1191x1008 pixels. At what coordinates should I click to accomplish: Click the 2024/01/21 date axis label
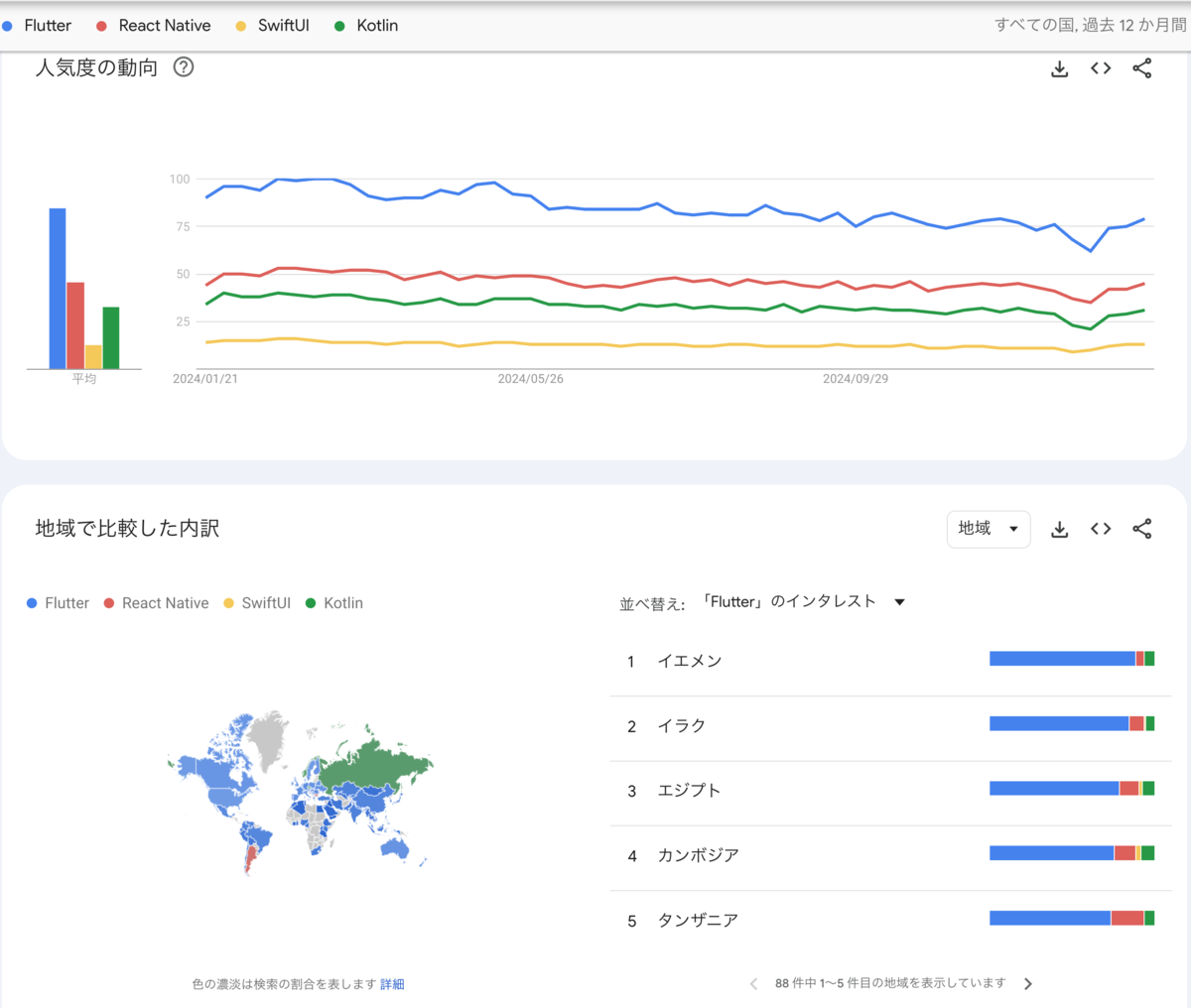pos(205,379)
